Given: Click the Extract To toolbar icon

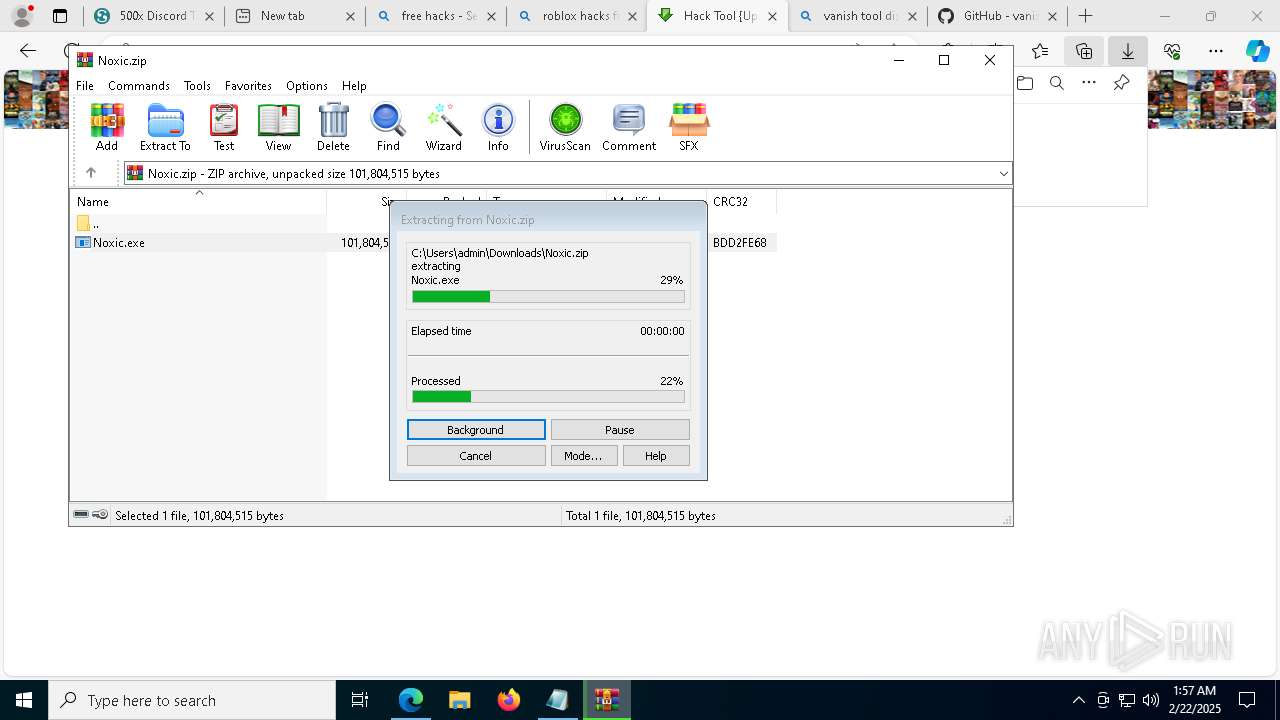Looking at the screenshot, I should [x=165, y=127].
